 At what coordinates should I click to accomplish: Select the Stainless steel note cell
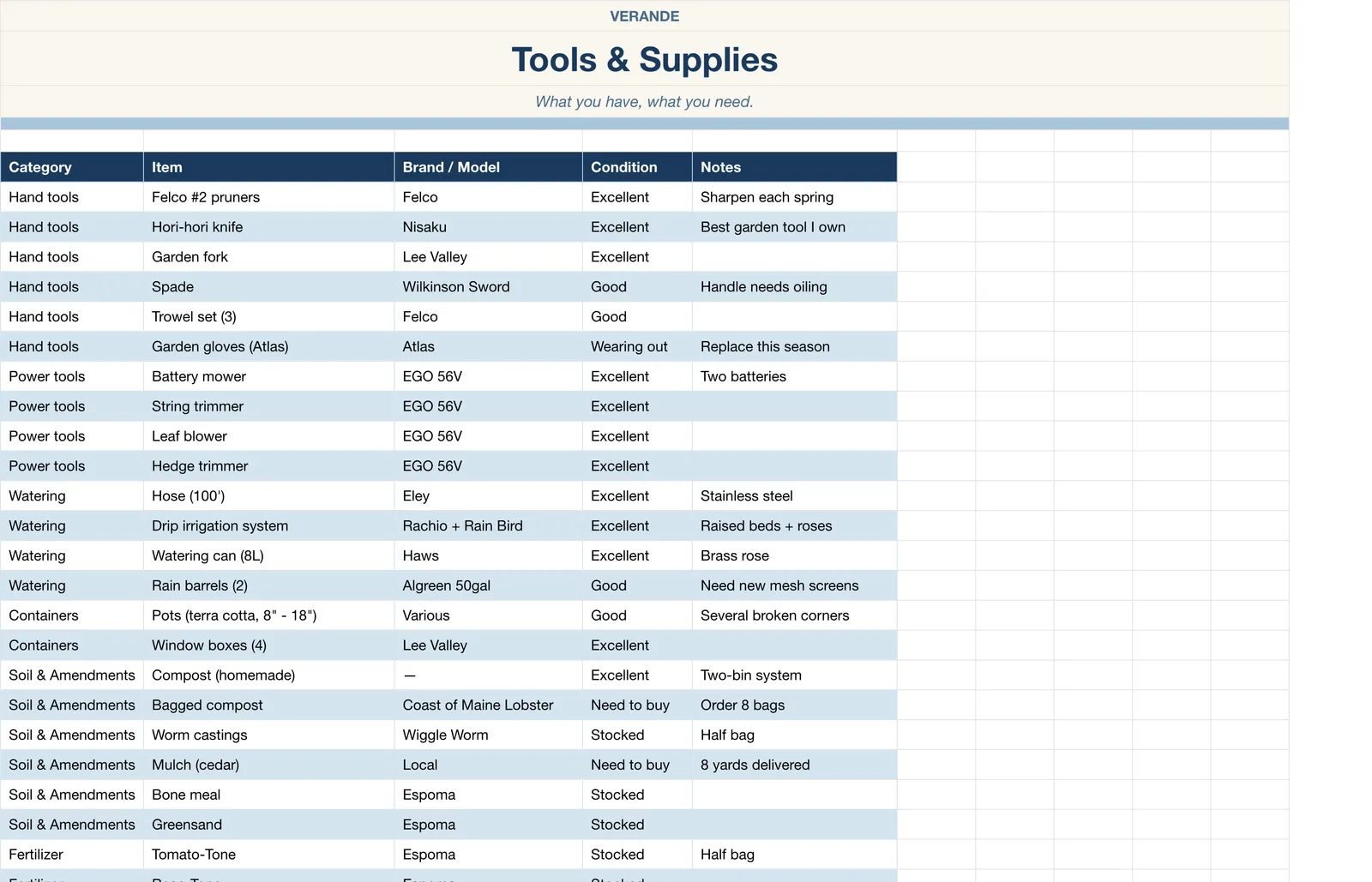coord(794,496)
